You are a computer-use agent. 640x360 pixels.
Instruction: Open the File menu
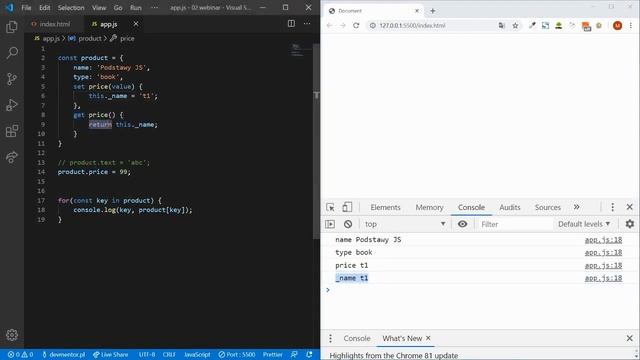coord(26,8)
